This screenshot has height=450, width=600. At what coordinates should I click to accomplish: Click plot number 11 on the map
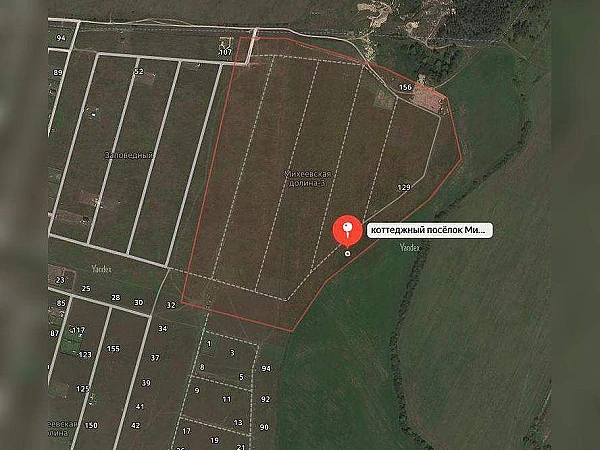pos(227,399)
